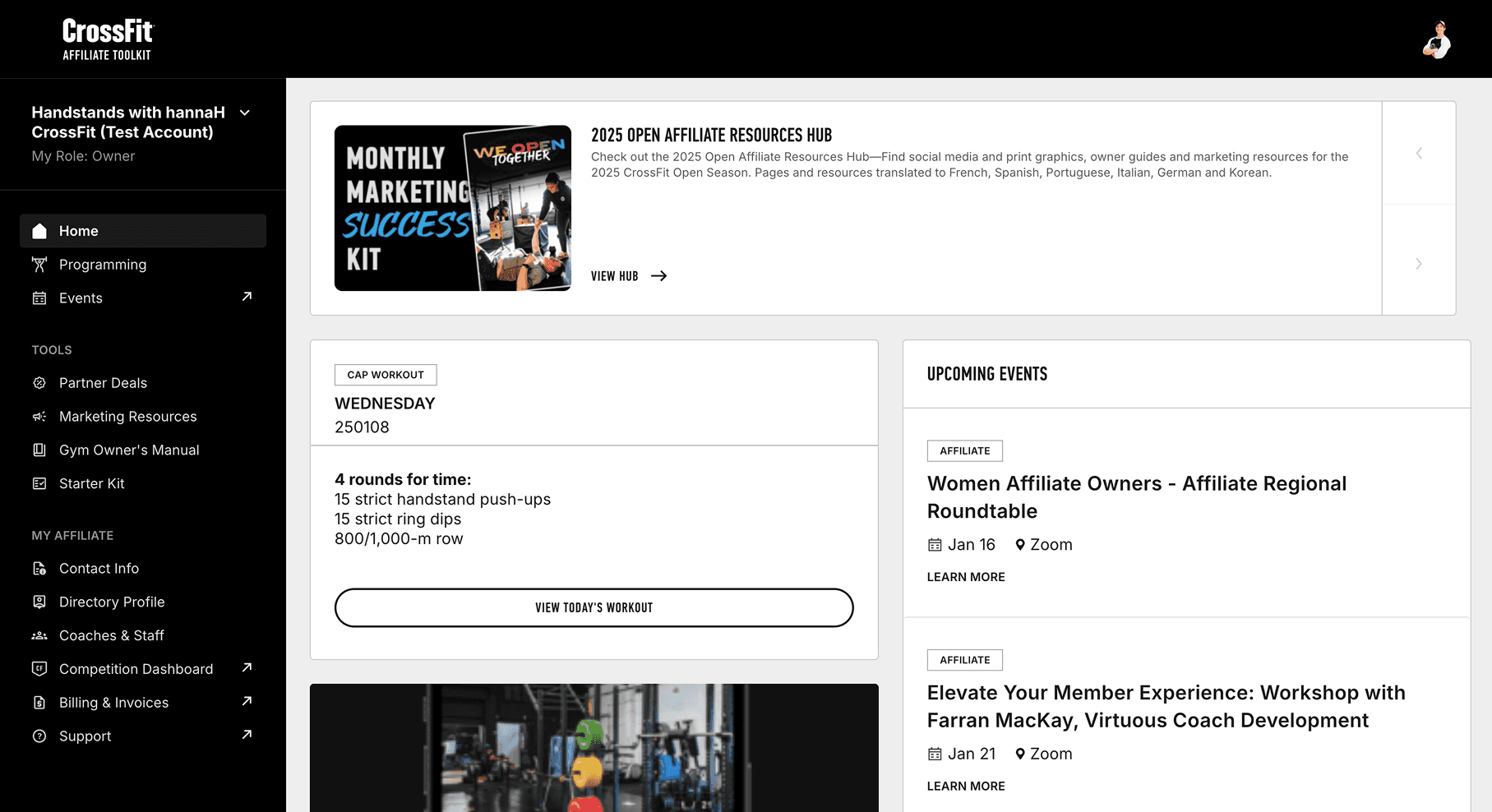This screenshot has width=1492, height=812.
Task: Open Billing & Invoices
Action: pyautogui.click(x=113, y=703)
